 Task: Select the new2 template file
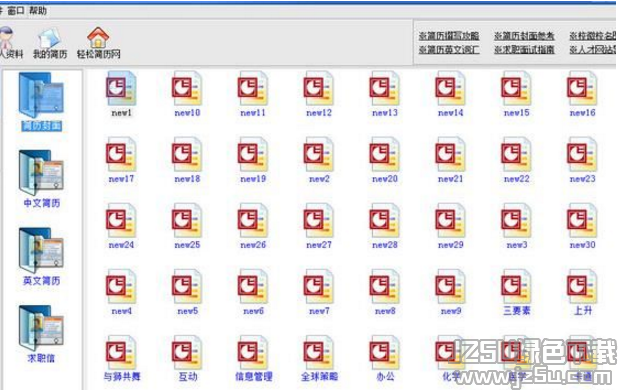[x=319, y=160]
